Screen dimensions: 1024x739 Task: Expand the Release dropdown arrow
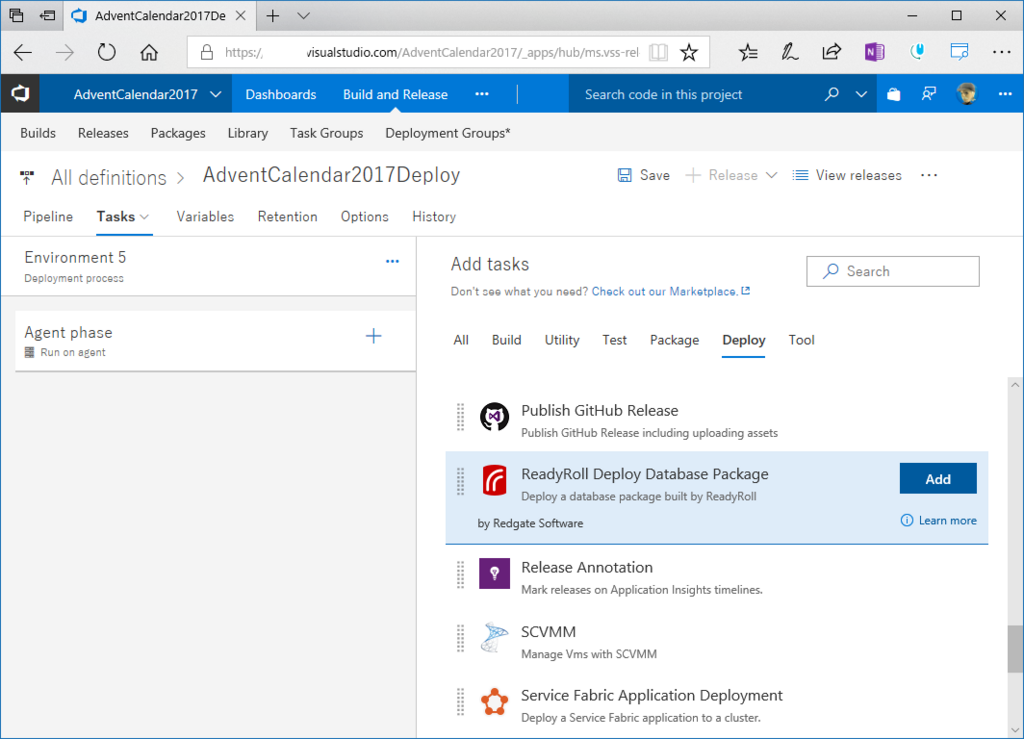tap(771, 175)
